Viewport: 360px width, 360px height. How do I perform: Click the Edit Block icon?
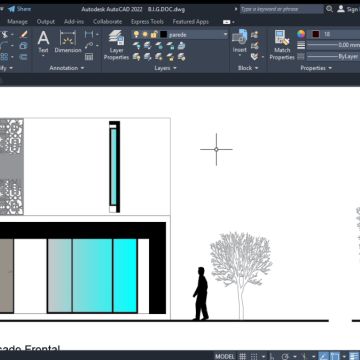(255, 46)
